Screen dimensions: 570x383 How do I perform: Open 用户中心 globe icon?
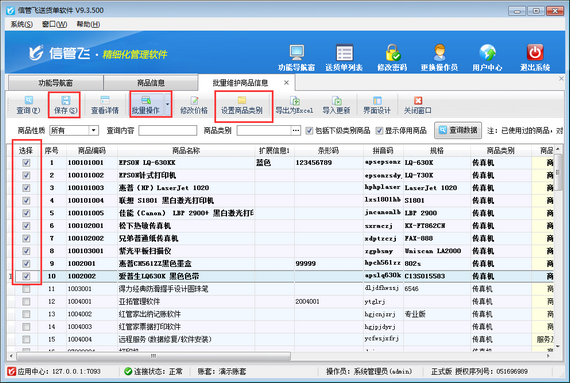487,53
